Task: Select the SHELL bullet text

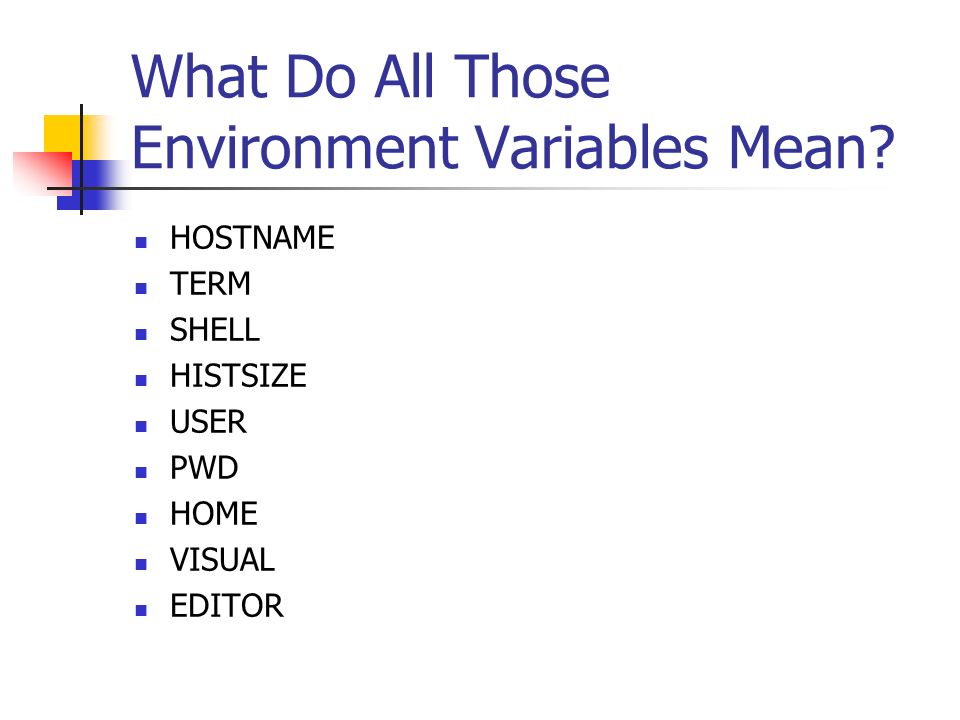Action: coord(214,329)
